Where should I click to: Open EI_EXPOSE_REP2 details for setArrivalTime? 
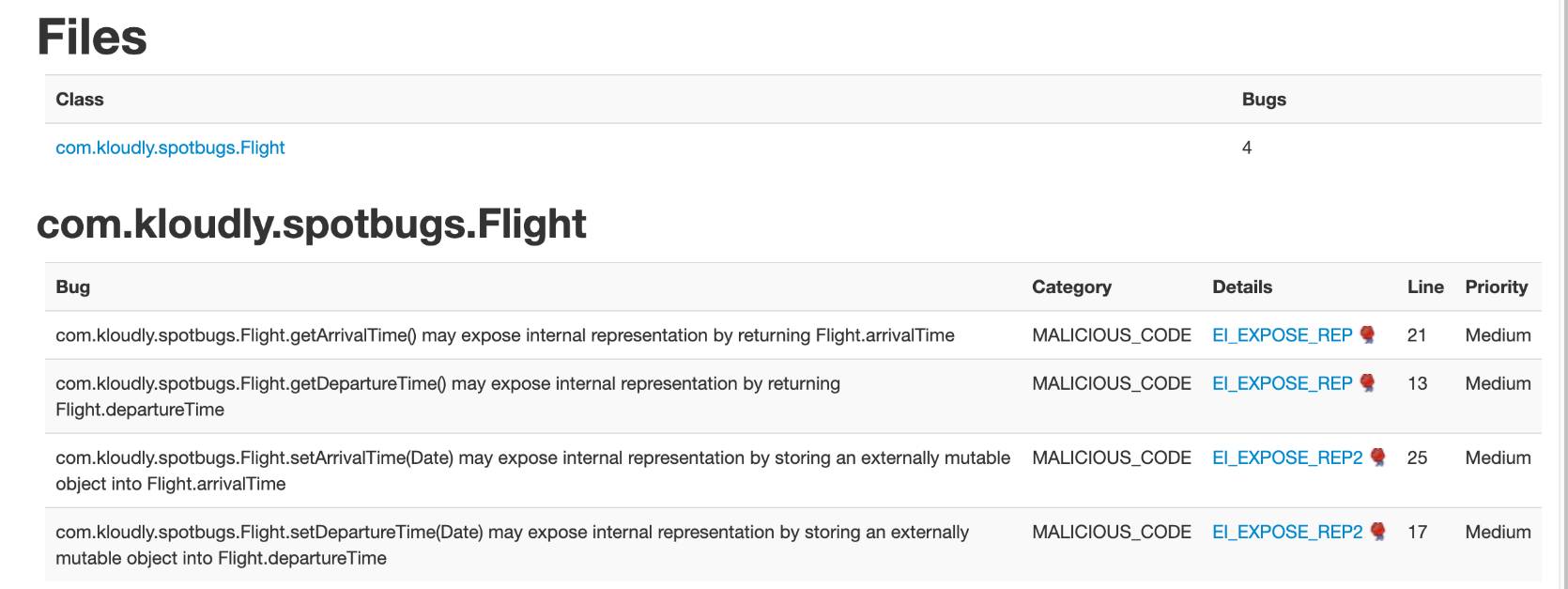coord(1287,457)
